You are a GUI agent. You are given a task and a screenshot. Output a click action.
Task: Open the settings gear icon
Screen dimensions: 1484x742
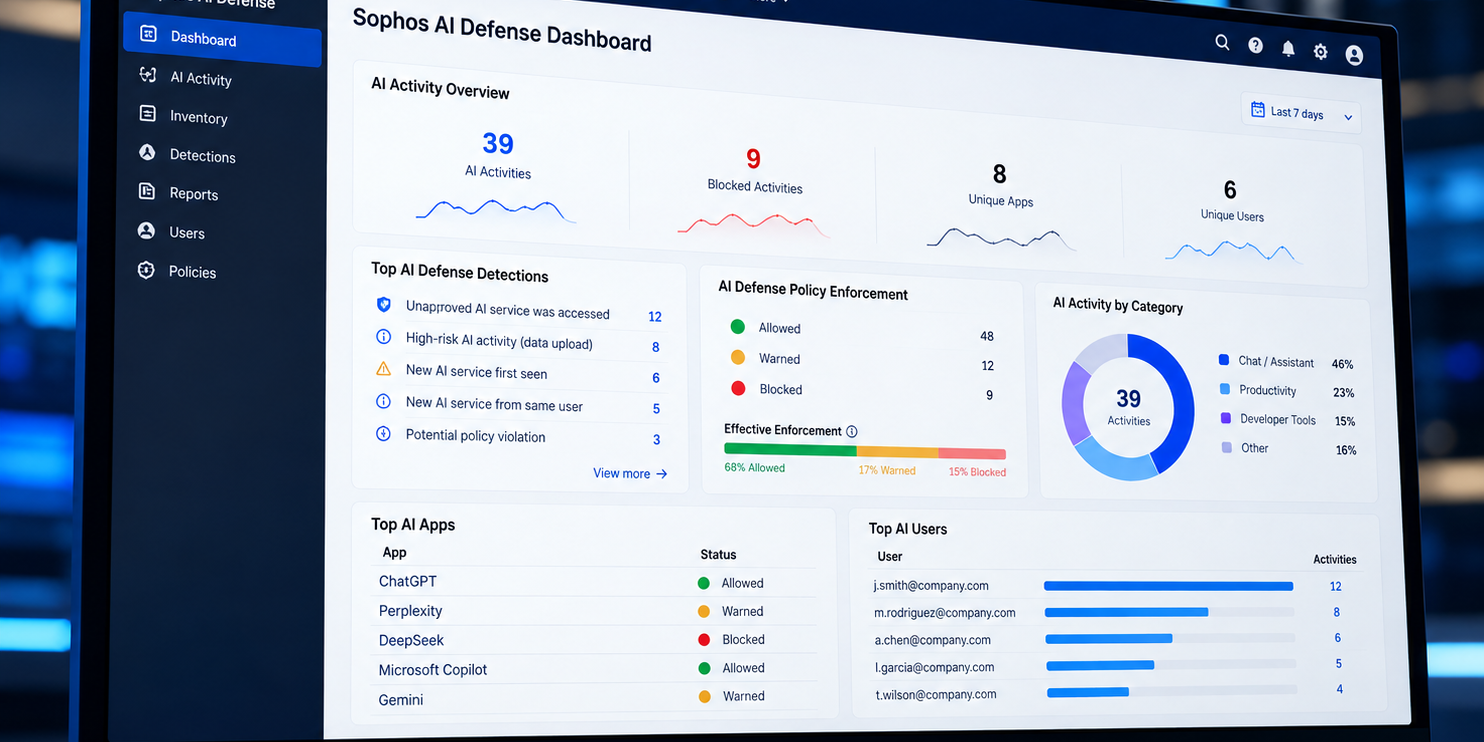pos(1321,52)
